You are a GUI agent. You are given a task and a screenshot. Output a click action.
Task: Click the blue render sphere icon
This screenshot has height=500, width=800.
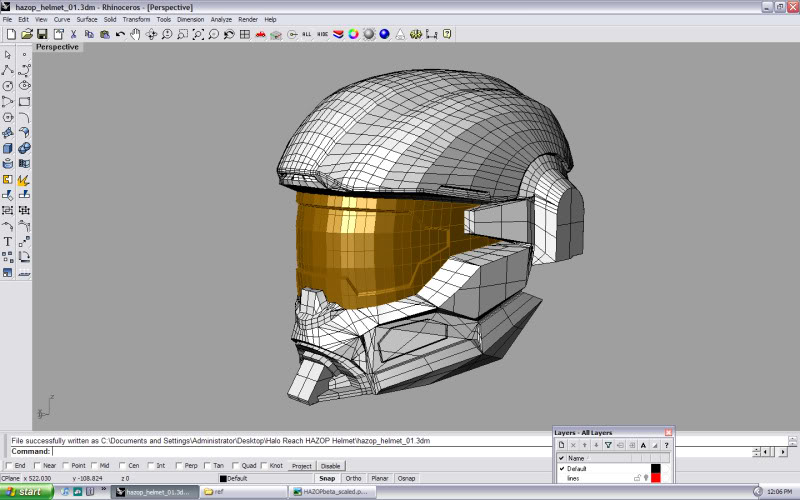[x=385, y=34]
